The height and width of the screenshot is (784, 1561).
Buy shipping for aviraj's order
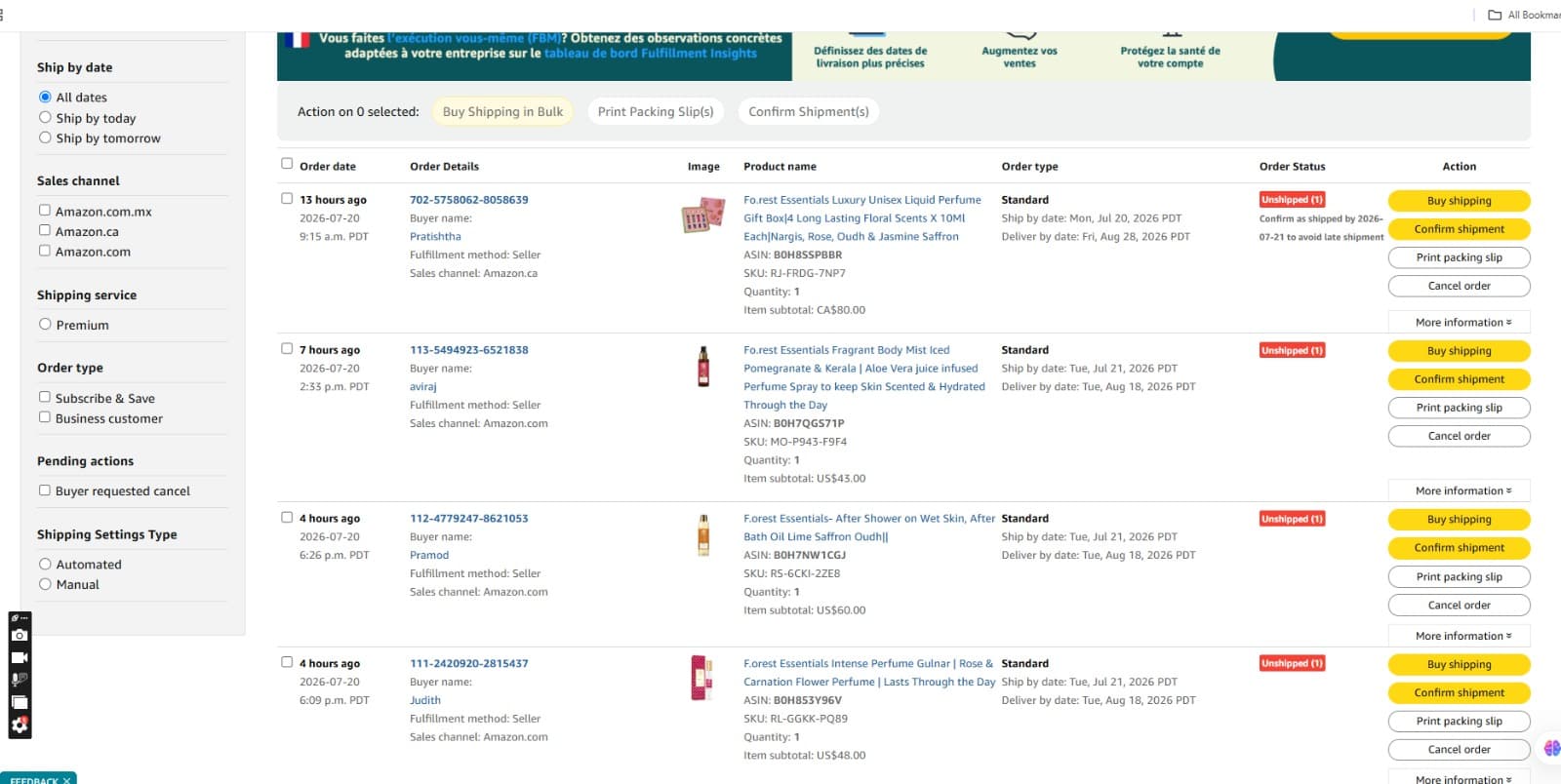[1460, 351]
